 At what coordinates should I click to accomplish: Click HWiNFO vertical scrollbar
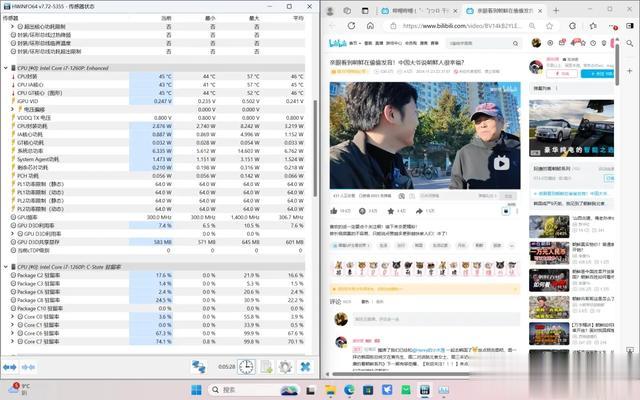pyautogui.click(x=315, y=148)
